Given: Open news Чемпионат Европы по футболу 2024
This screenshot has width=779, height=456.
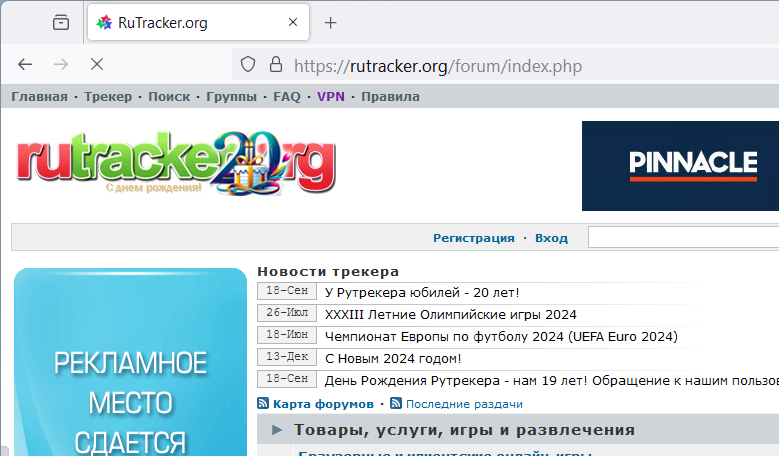Looking at the screenshot, I should (x=501, y=336).
